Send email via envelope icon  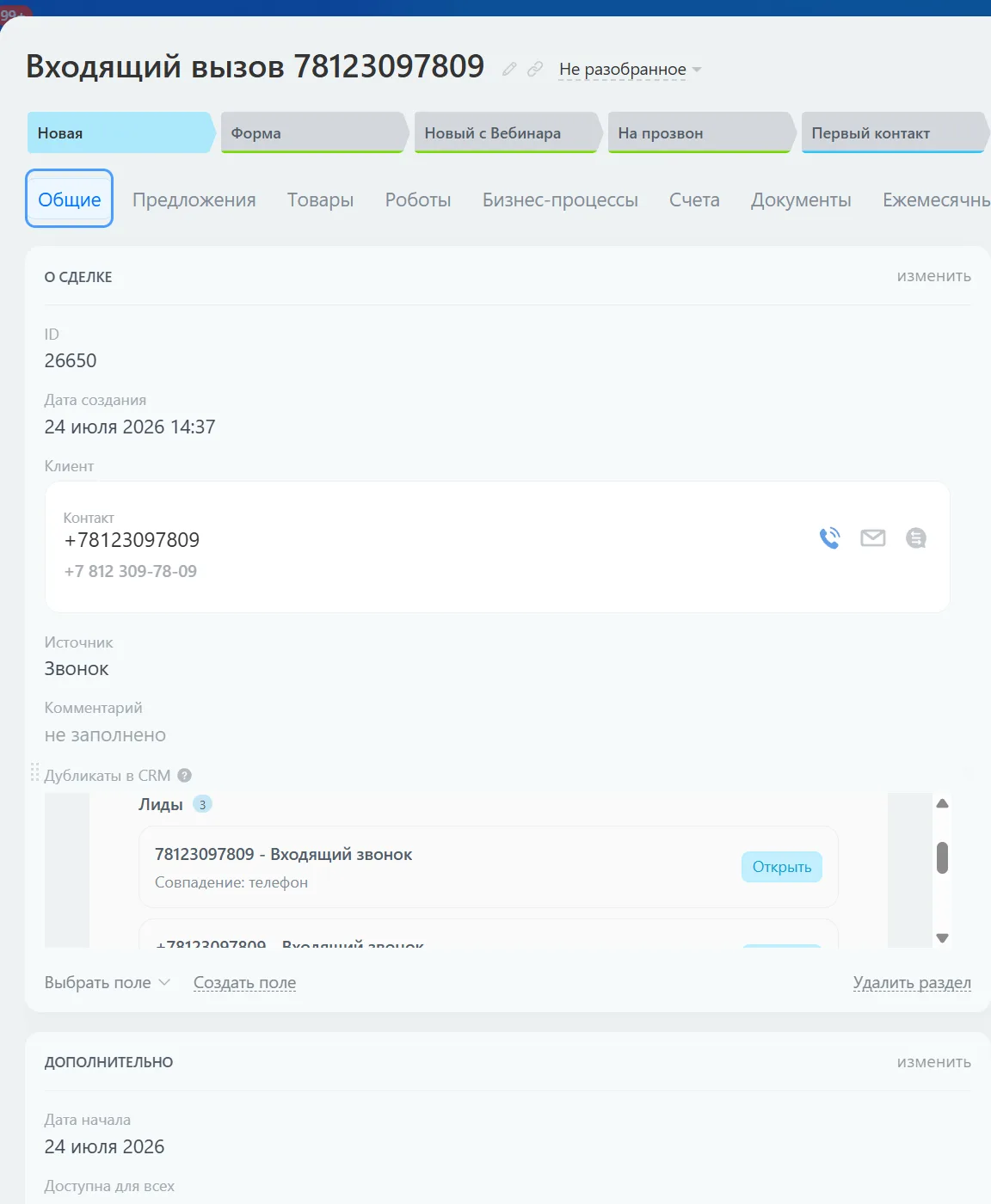(x=873, y=538)
